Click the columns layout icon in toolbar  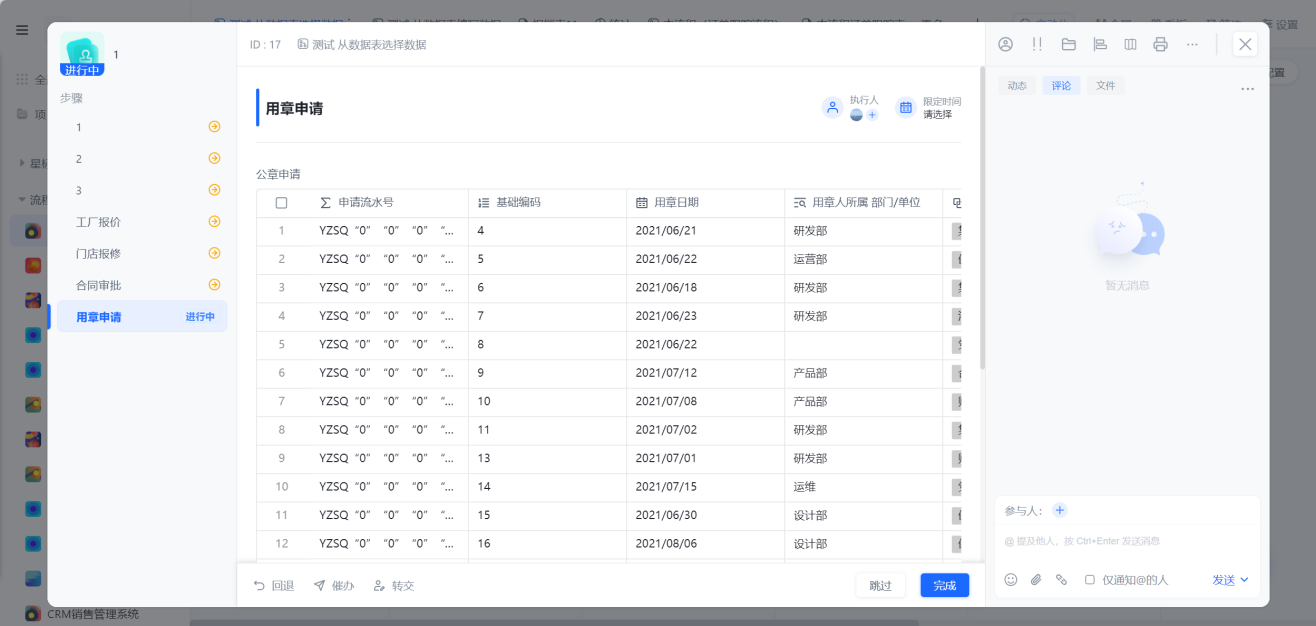click(1130, 44)
